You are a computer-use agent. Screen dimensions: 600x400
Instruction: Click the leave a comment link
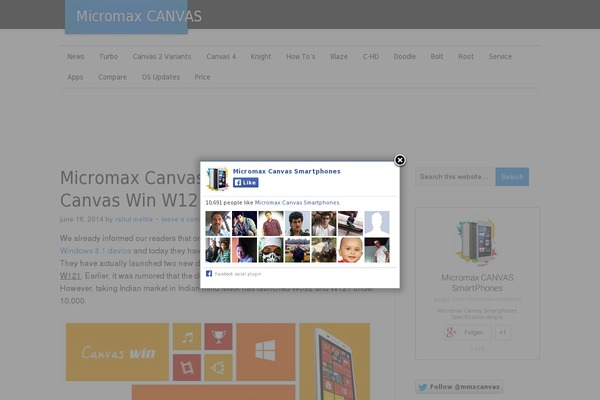click(x=180, y=219)
